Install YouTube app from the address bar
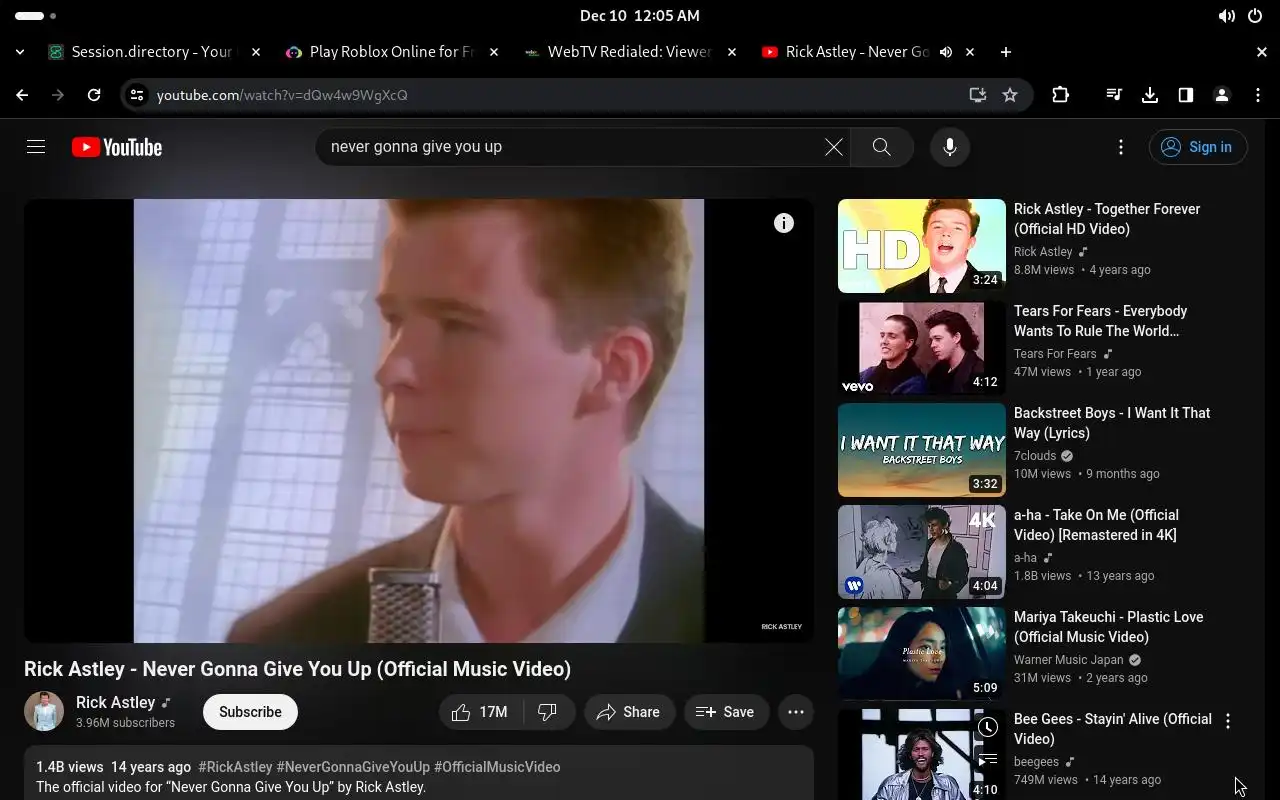Image resolution: width=1280 pixels, height=800 pixels. [978, 95]
